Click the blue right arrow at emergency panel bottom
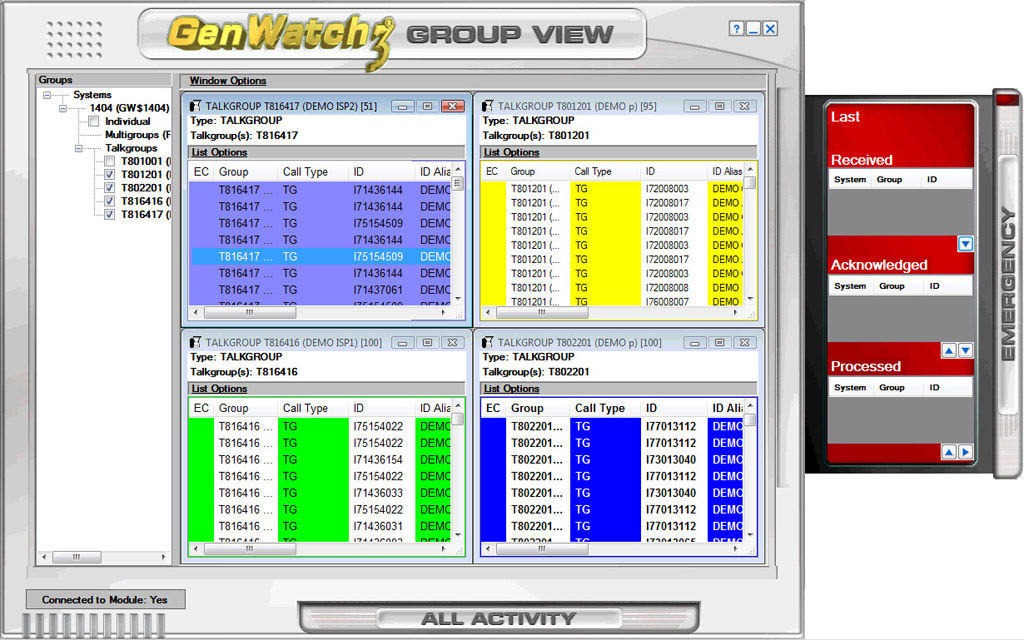Image resolution: width=1024 pixels, height=640 pixels. coord(966,452)
